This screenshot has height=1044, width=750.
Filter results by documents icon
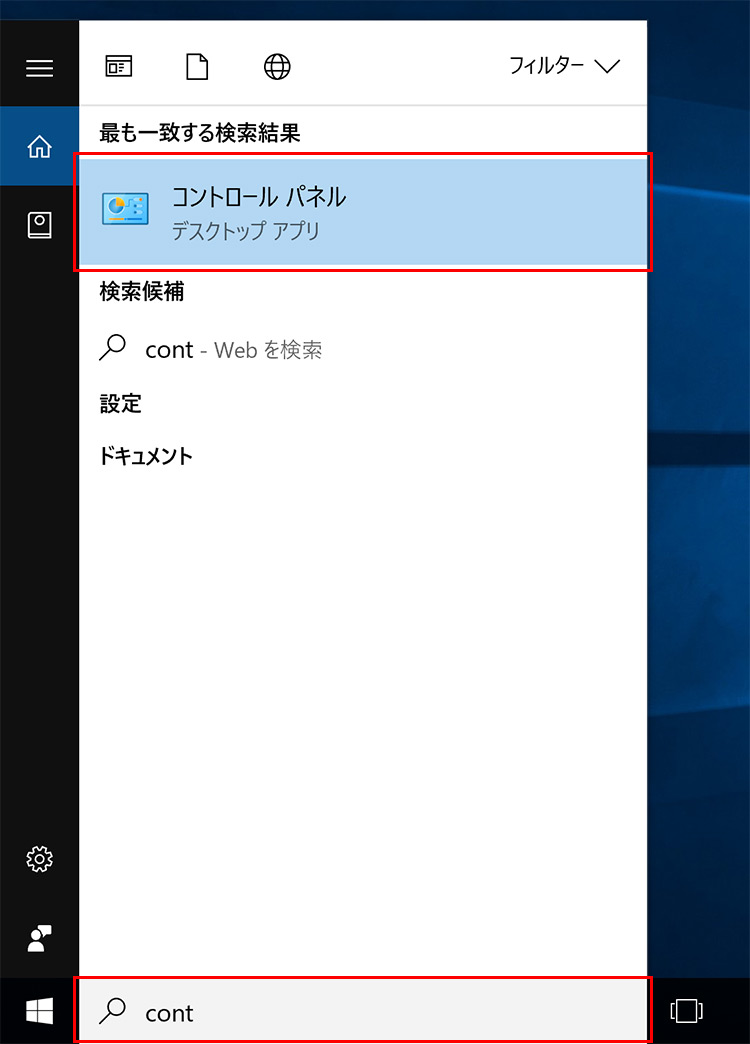(198, 67)
